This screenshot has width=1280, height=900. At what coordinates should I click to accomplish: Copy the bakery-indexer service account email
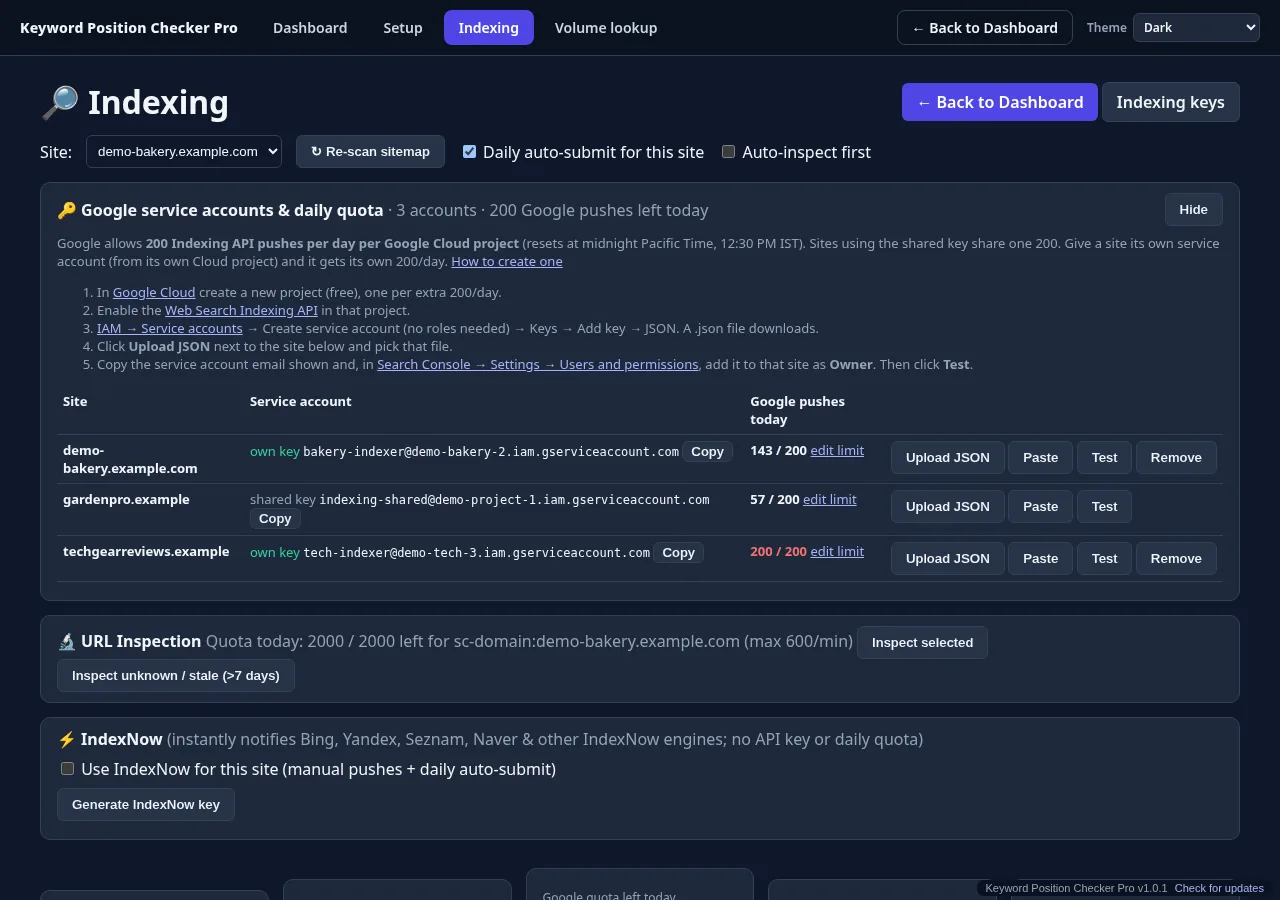707,451
